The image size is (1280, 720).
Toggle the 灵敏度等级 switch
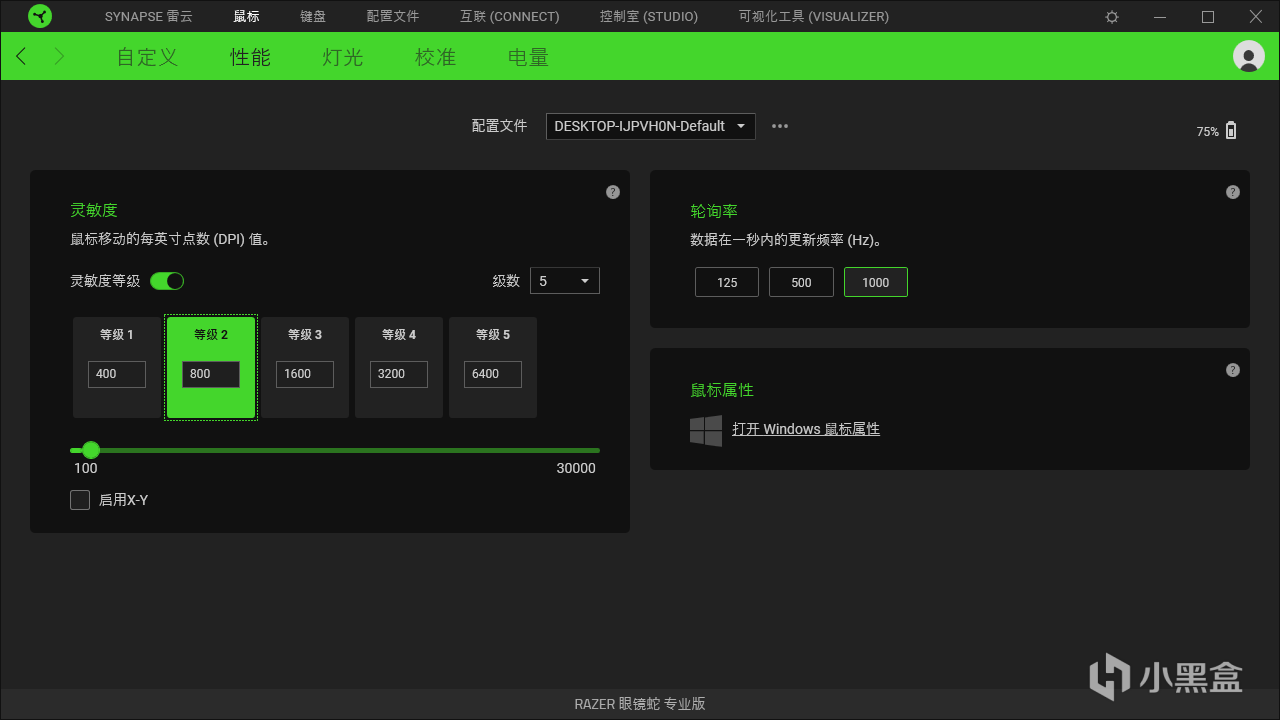tap(167, 281)
